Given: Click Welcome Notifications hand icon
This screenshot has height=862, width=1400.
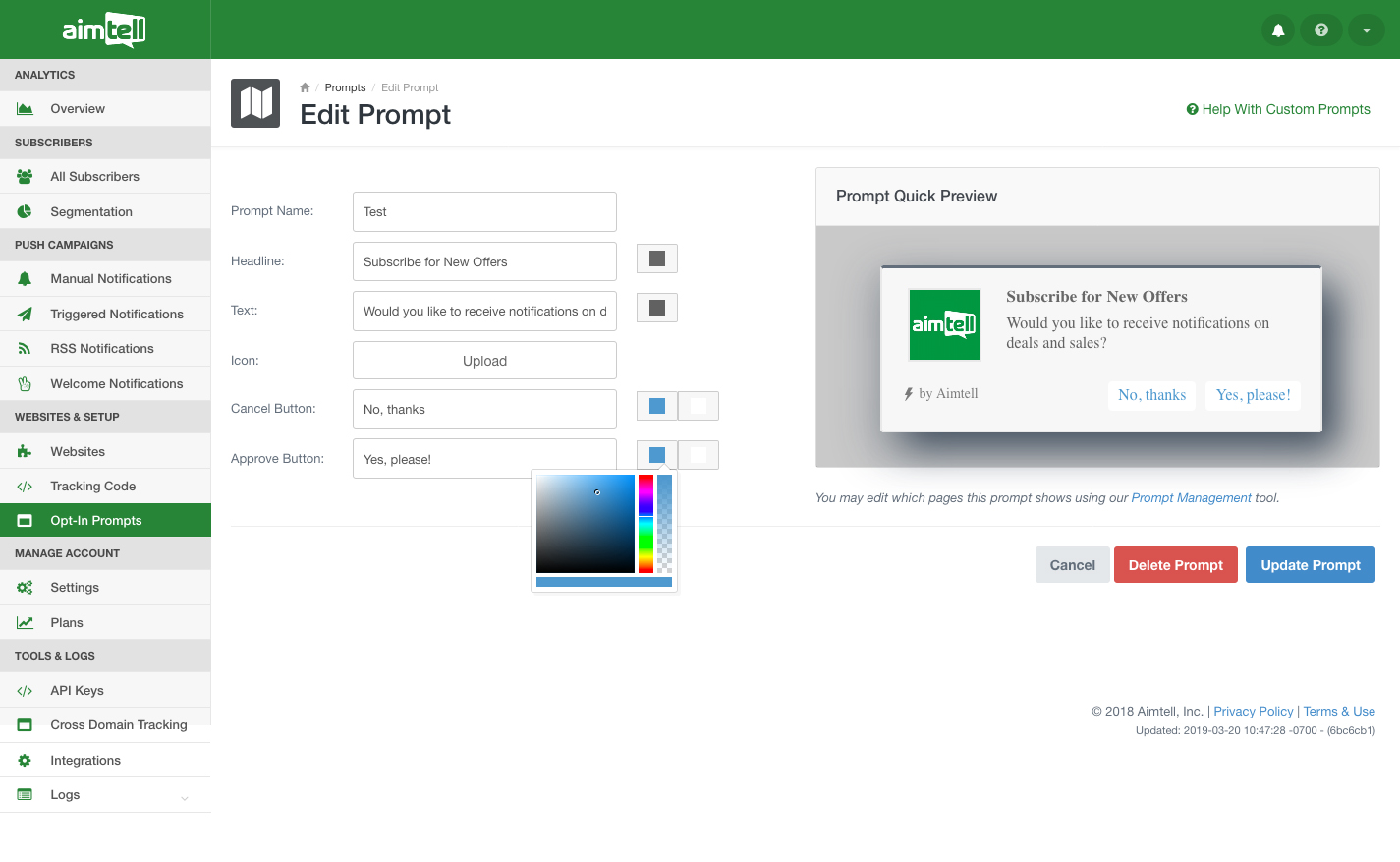Looking at the screenshot, I should [25, 384].
